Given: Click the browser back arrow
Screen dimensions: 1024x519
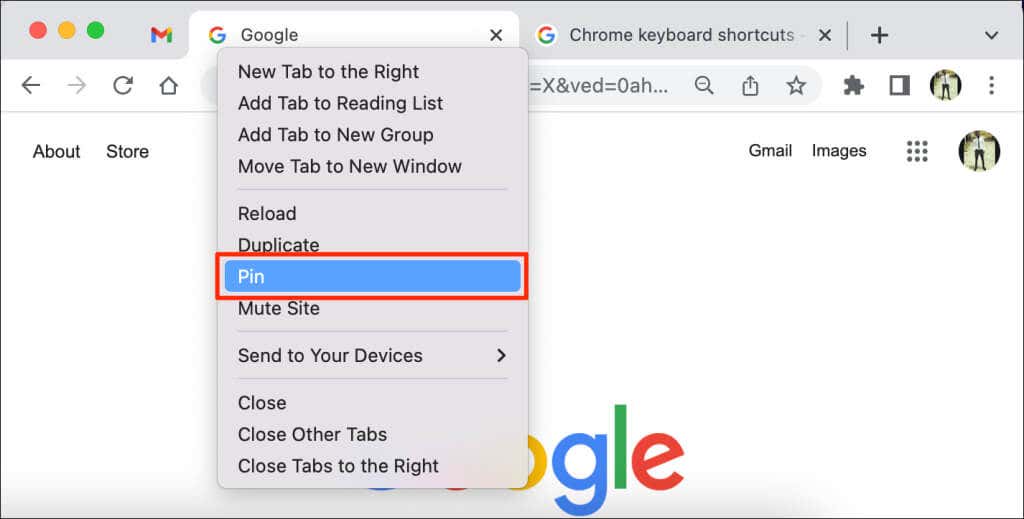Looking at the screenshot, I should click(31, 86).
